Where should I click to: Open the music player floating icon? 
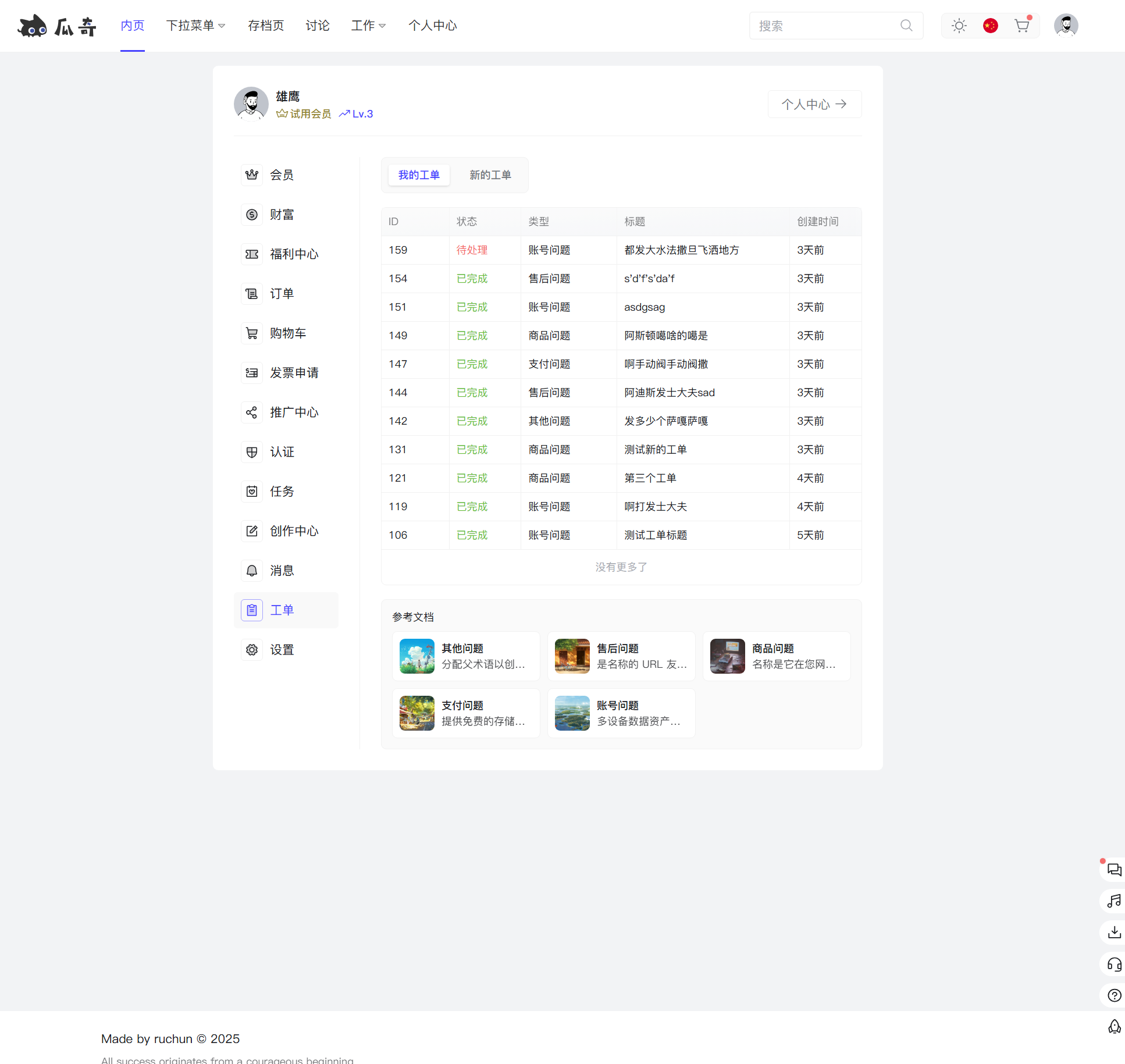[x=1114, y=901]
